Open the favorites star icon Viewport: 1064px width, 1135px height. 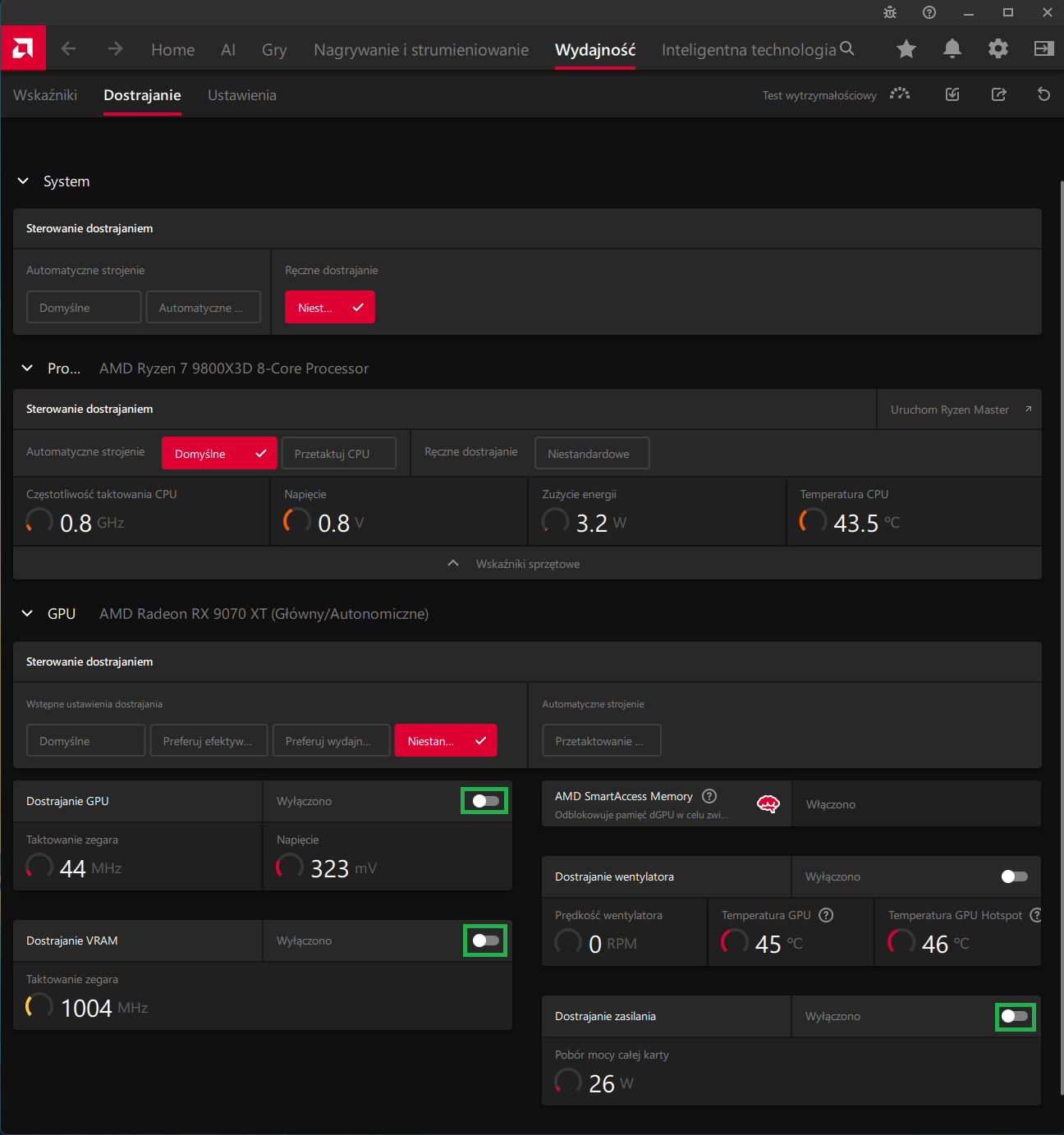[906, 49]
